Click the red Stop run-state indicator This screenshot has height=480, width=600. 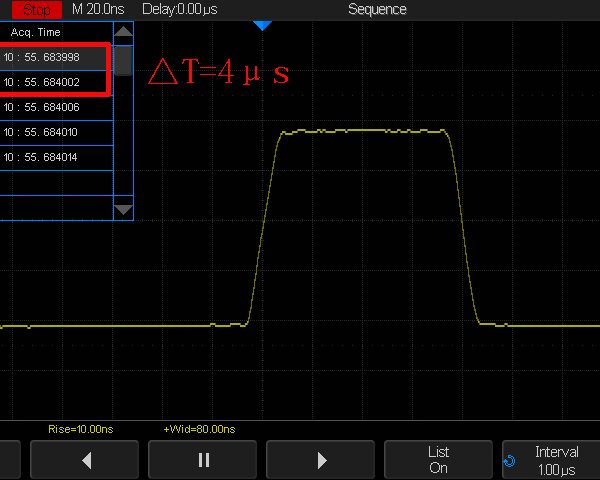click(36, 9)
